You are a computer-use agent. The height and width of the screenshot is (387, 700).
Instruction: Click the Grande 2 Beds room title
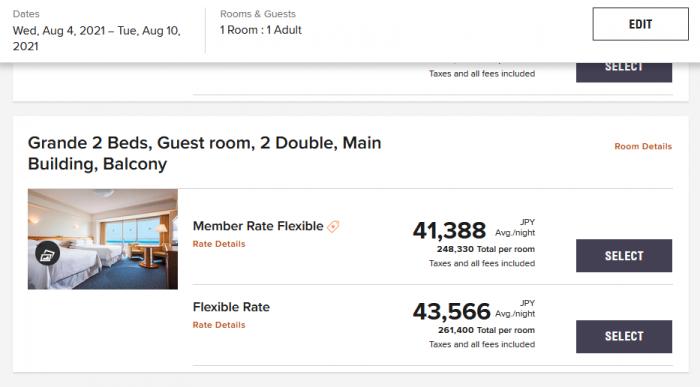(x=204, y=153)
